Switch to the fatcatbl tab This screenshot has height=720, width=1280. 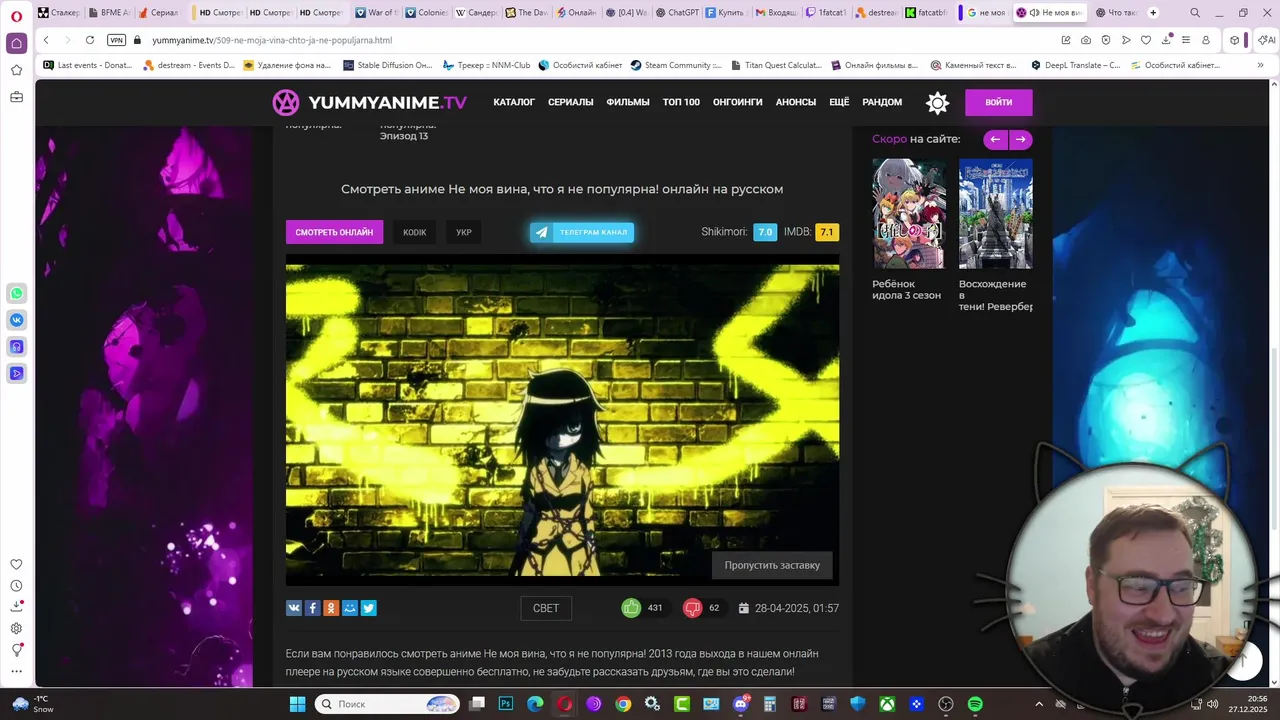[926, 13]
